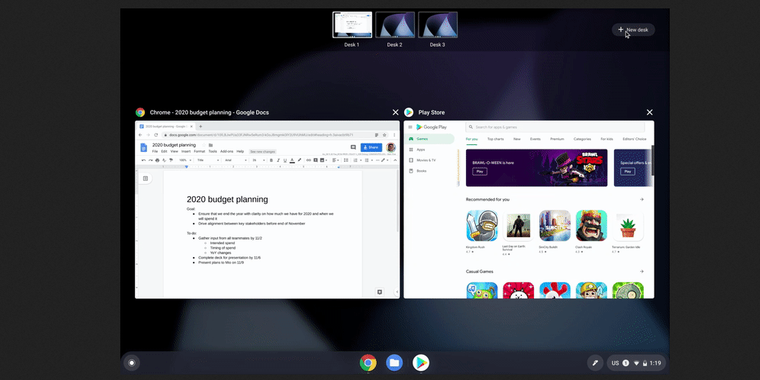This screenshot has width=760, height=380.
Task: Open text color picker in Docs toolbar
Action: point(292,160)
